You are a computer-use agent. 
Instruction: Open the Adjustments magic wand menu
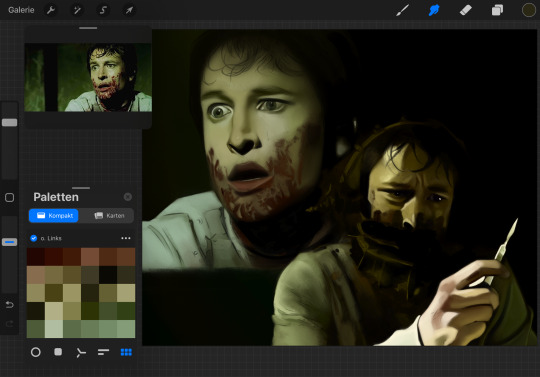pos(77,10)
